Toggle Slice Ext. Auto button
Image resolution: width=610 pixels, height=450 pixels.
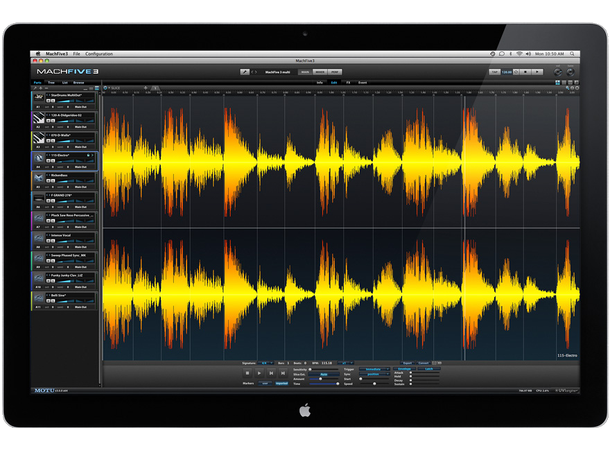click(x=324, y=374)
